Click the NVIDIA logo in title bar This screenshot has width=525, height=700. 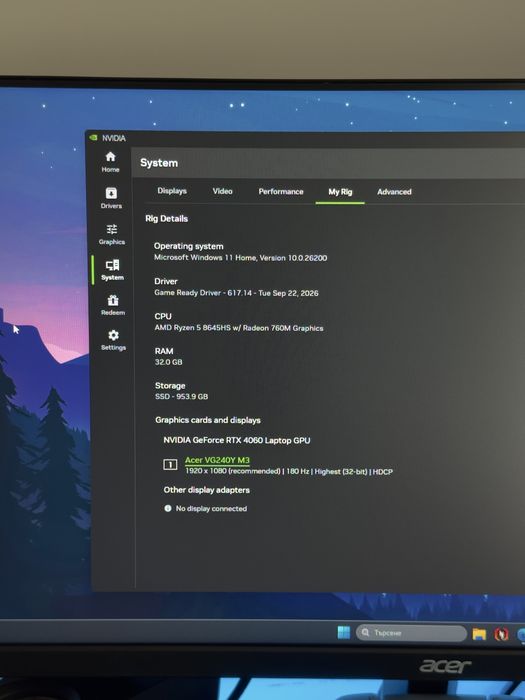tap(93, 138)
